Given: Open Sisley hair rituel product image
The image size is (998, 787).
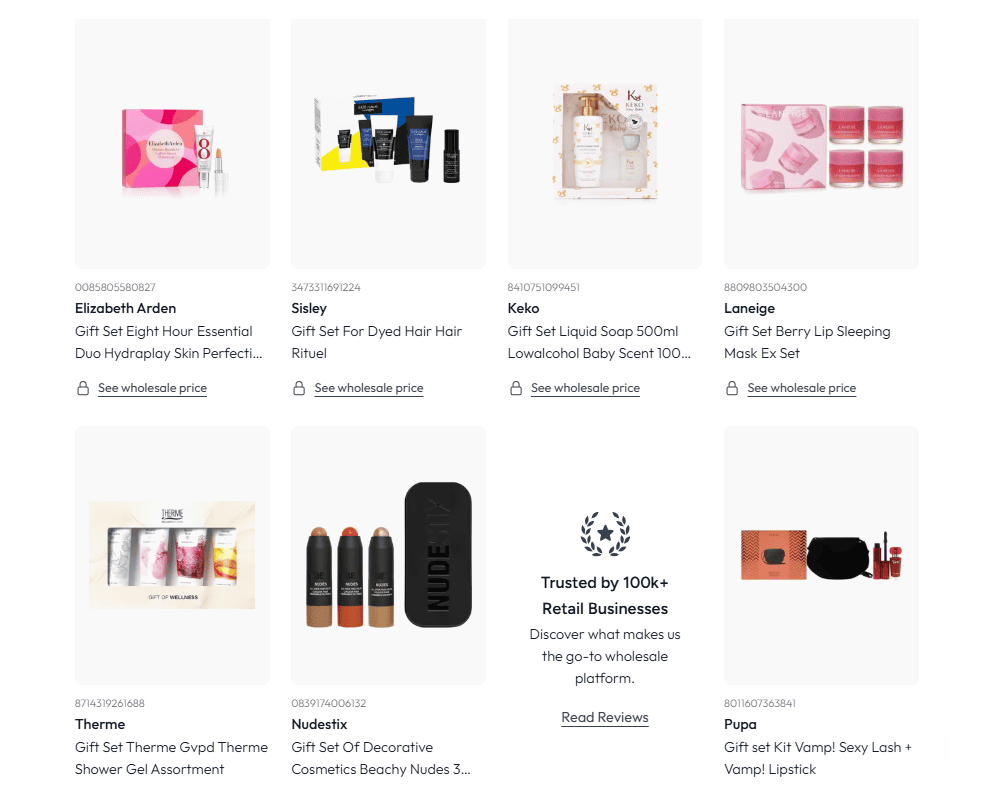Looking at the screenshot, I should 388,144.
